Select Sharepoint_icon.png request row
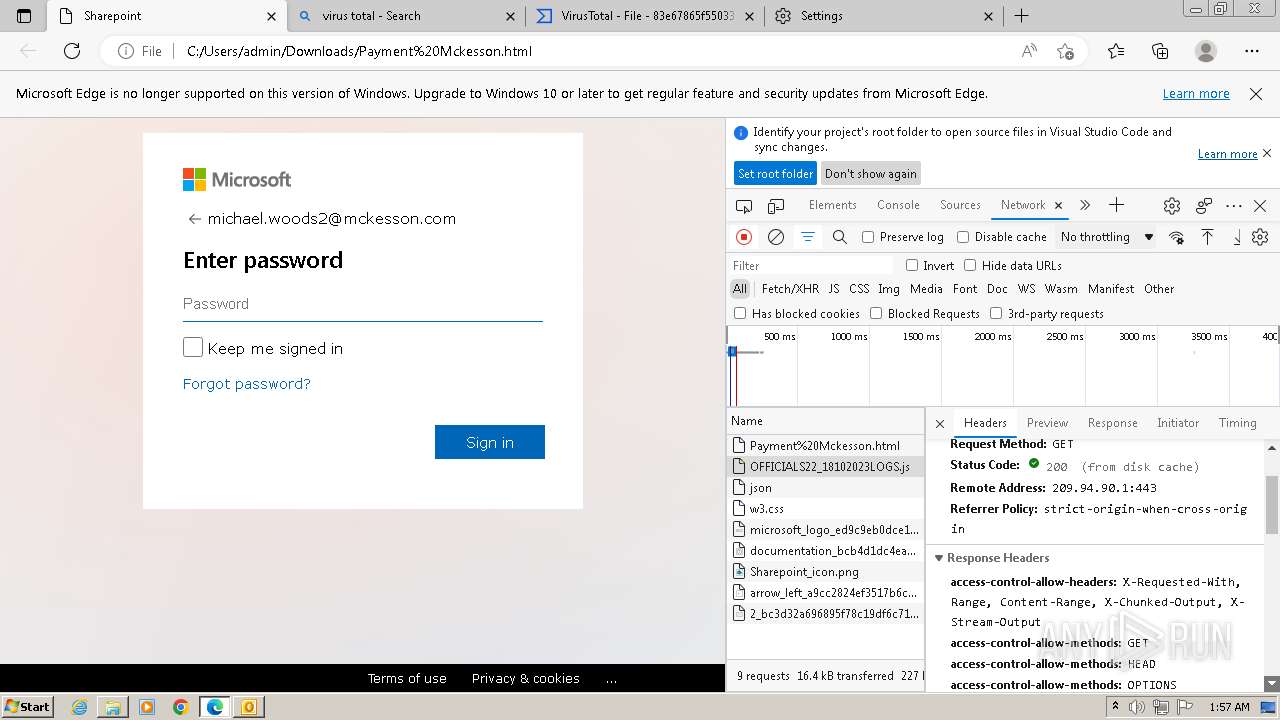 [825, 572]
